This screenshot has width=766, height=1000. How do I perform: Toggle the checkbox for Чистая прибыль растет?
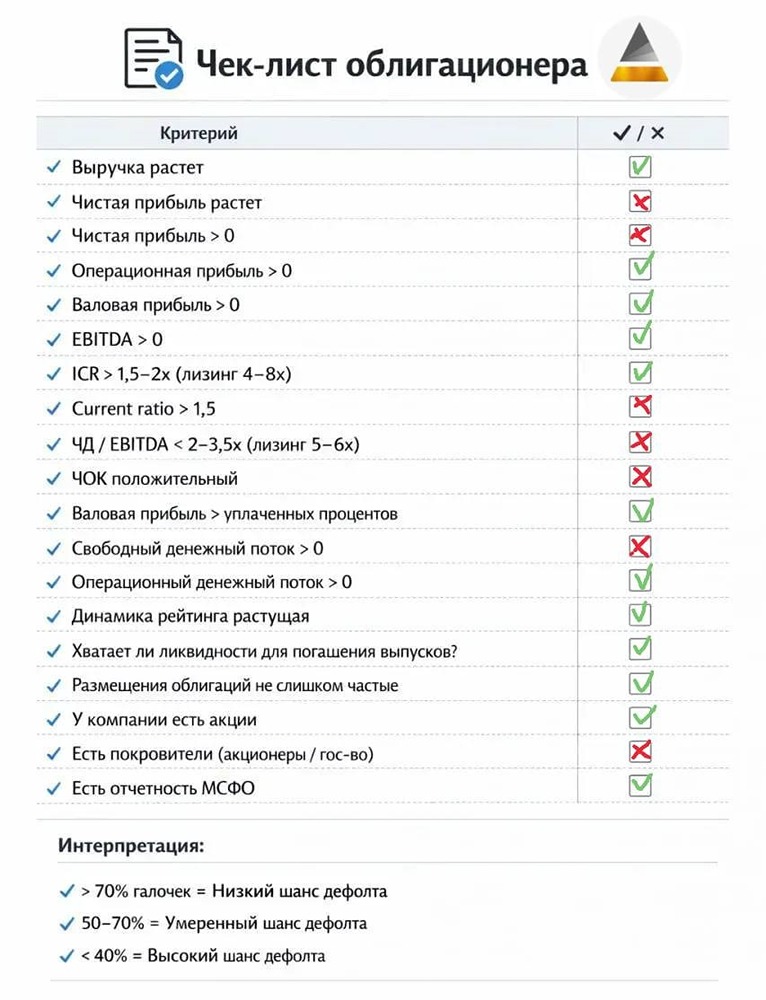(x=640, y=202)
